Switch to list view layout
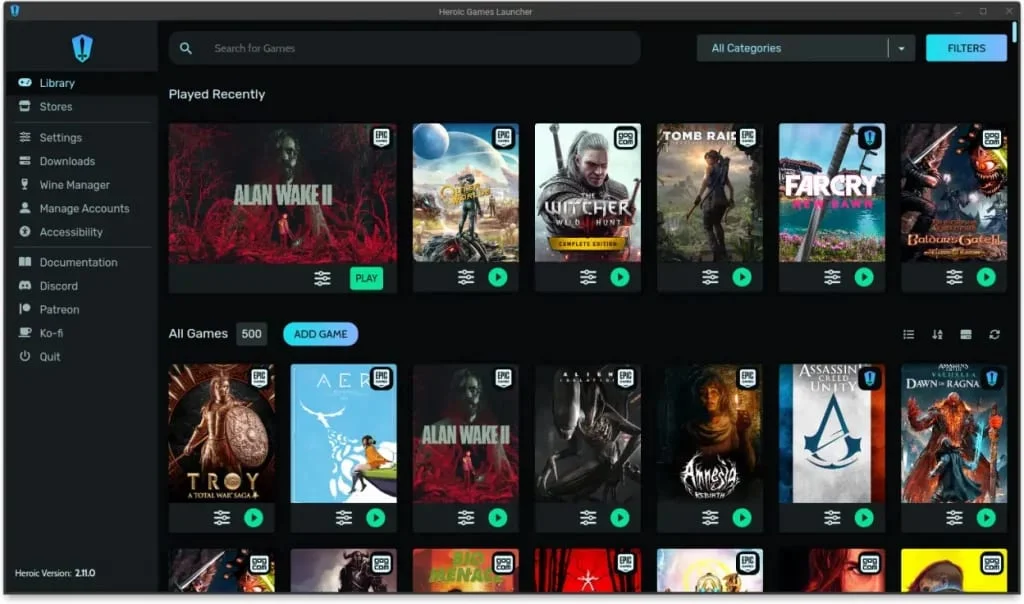Viewport: 1024px width, 604px height. coord(908,334)
